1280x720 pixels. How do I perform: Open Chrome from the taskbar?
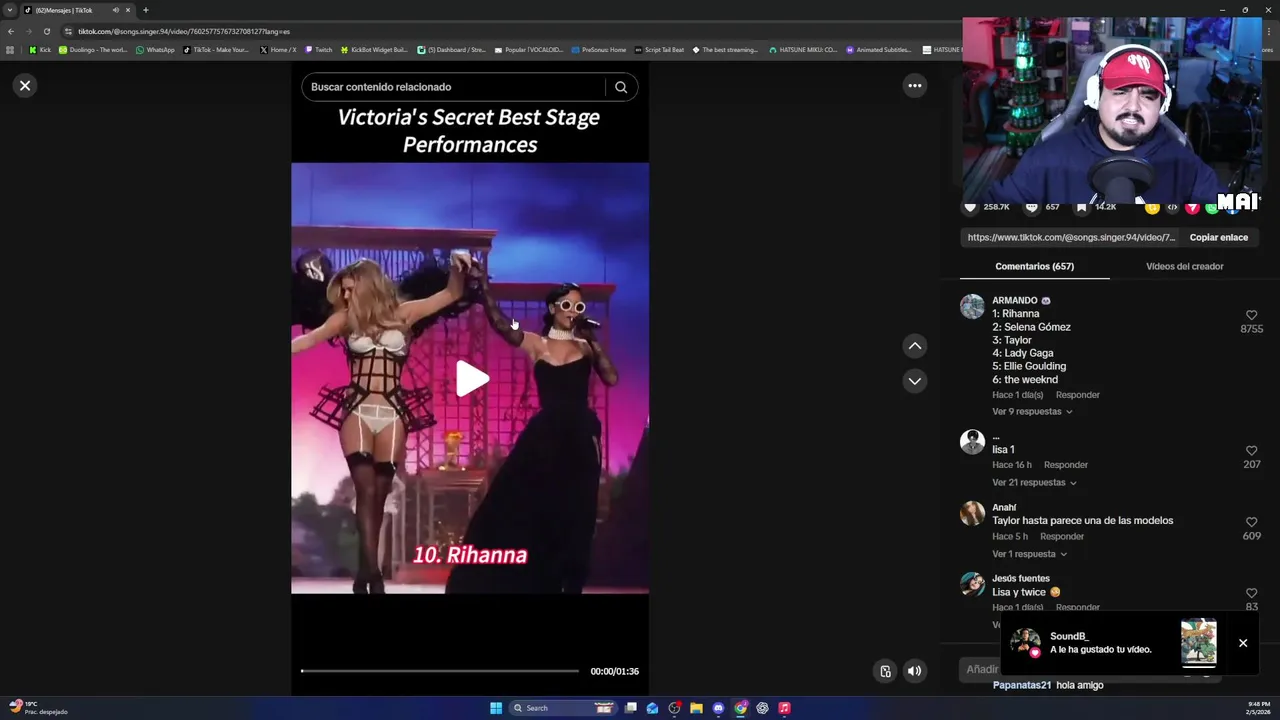(x=740, y=708)
